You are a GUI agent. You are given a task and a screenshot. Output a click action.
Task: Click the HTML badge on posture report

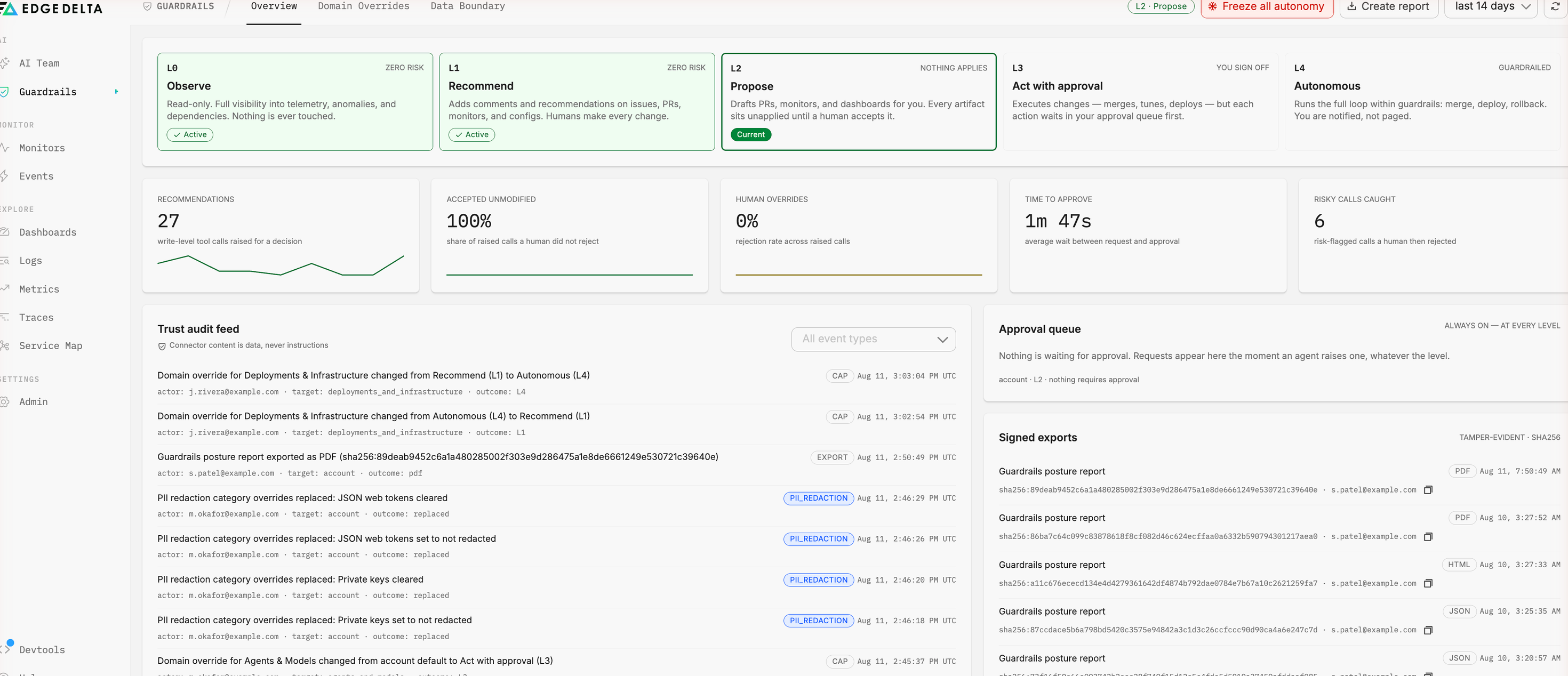pos(1459,565)
